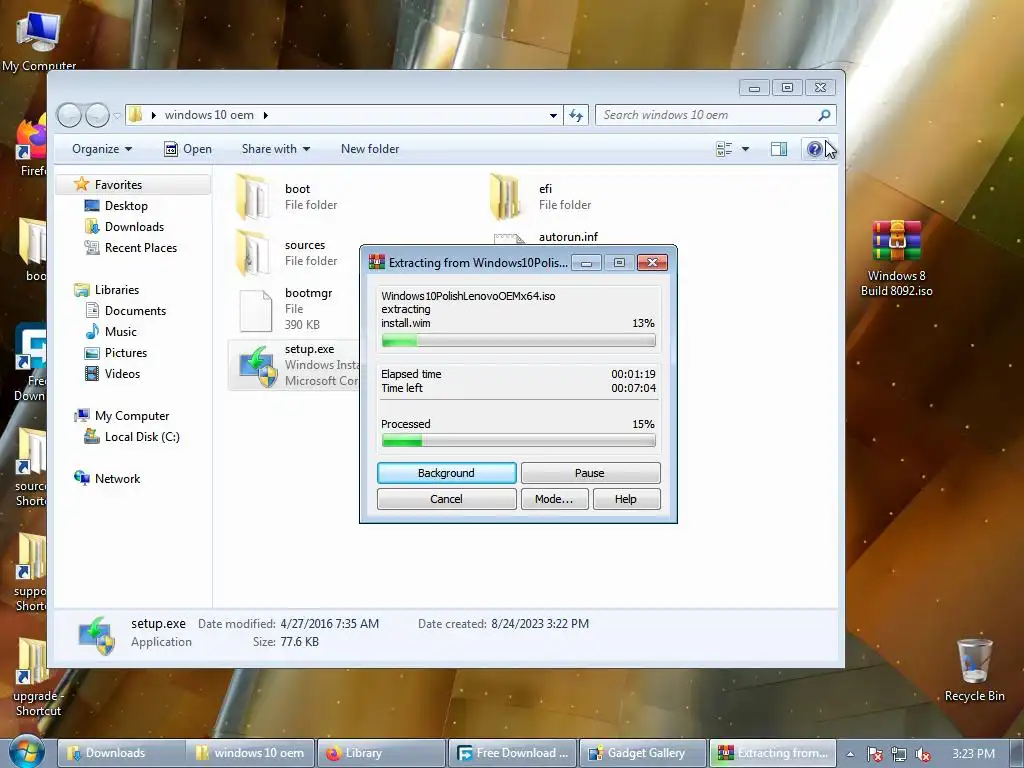Image resolution: width=1024 pixels, height=768 pixels.
Task: Open the Documents library
Action: point(135,311)
